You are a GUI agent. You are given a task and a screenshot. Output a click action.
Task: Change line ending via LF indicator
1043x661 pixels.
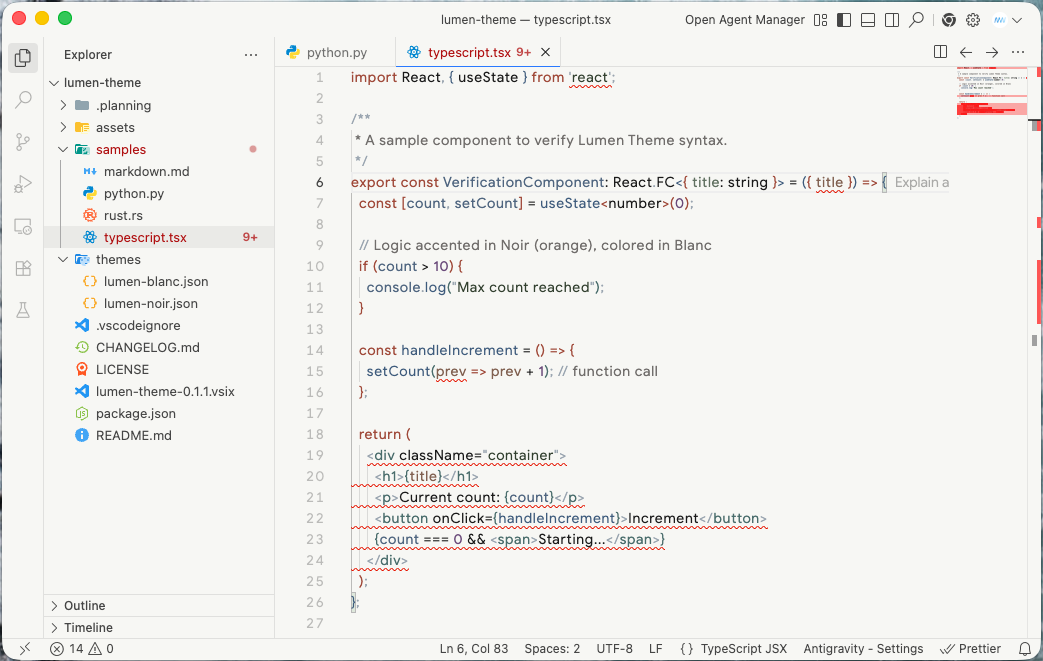656,649
